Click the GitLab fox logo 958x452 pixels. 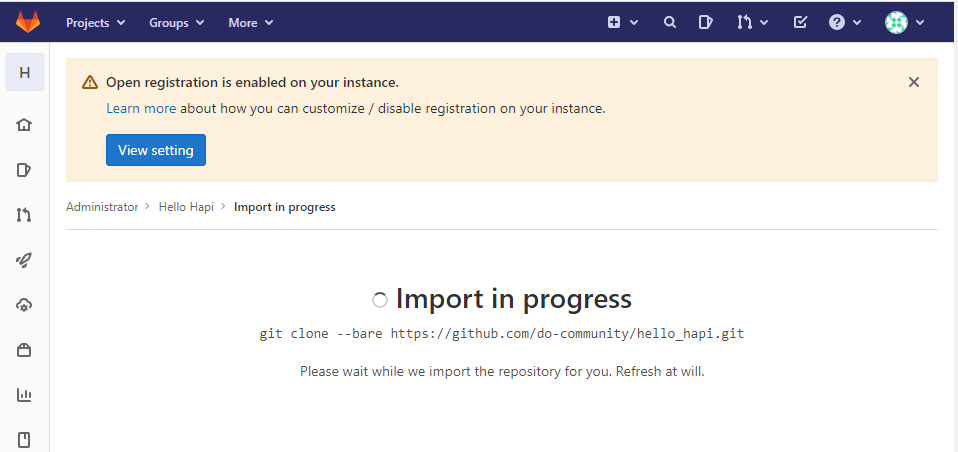(x=27, y=23)
